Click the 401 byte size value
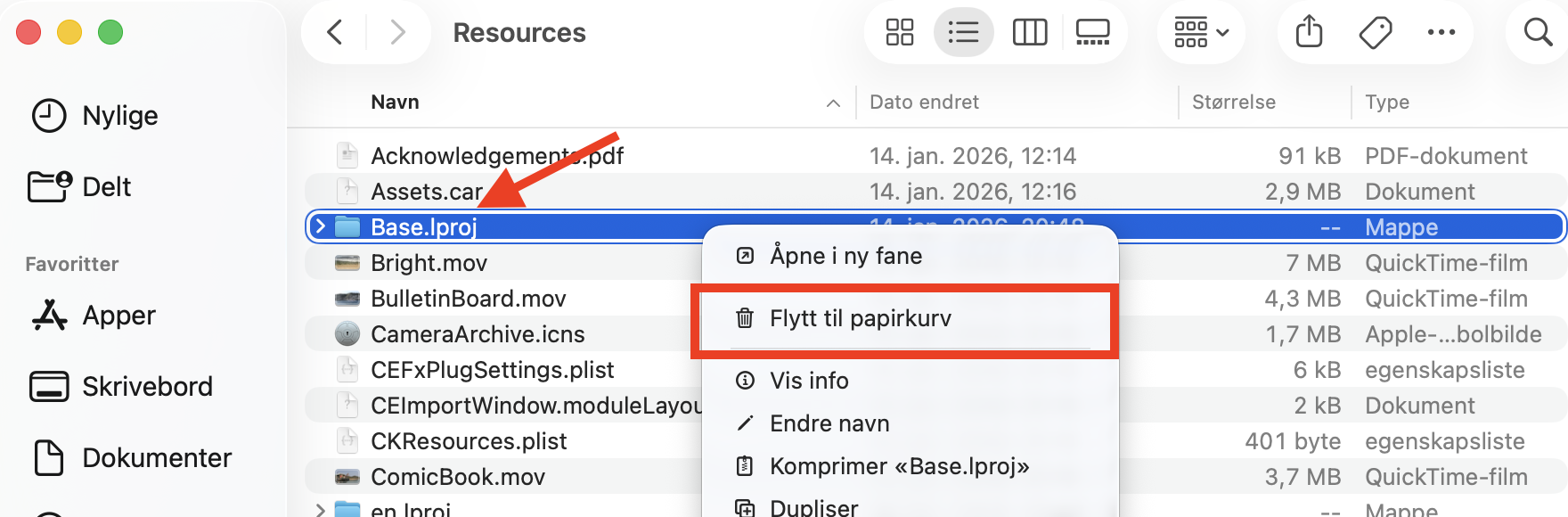This screenshot has width=1568, height=517. (x=1294, y=441)
